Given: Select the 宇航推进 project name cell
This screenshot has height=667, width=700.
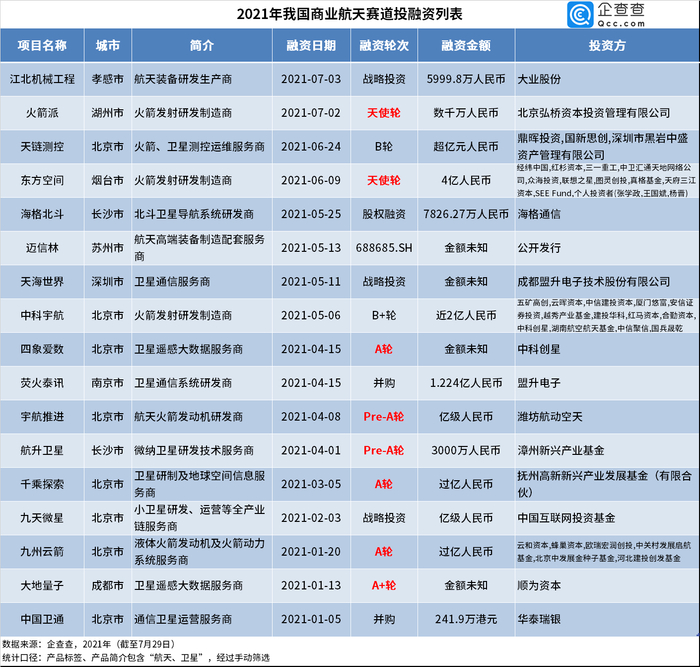Looking at the screenshot, I should [x=42, y=417].
